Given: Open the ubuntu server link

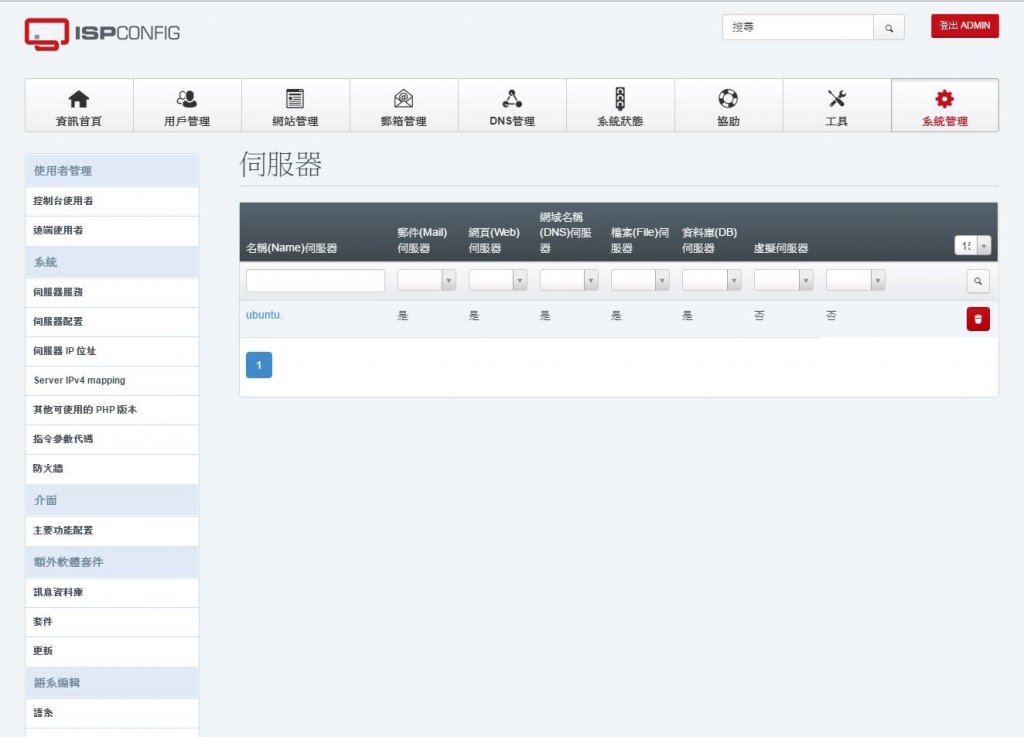Looking at the screenshot, I should click(264, 315).
